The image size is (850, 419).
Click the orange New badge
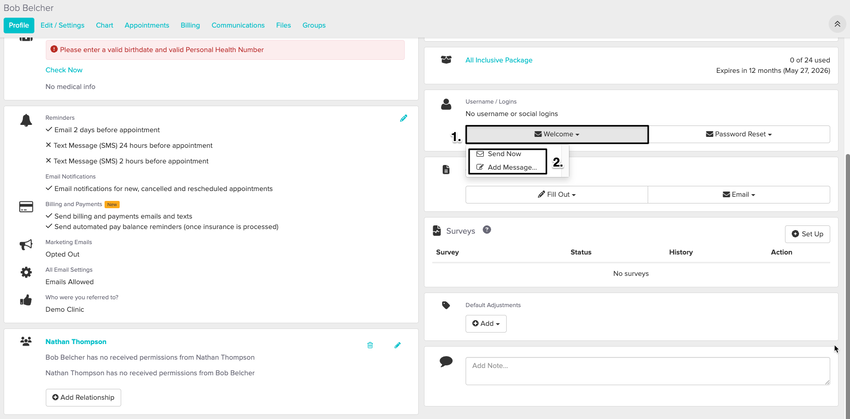tap(112, 204)
